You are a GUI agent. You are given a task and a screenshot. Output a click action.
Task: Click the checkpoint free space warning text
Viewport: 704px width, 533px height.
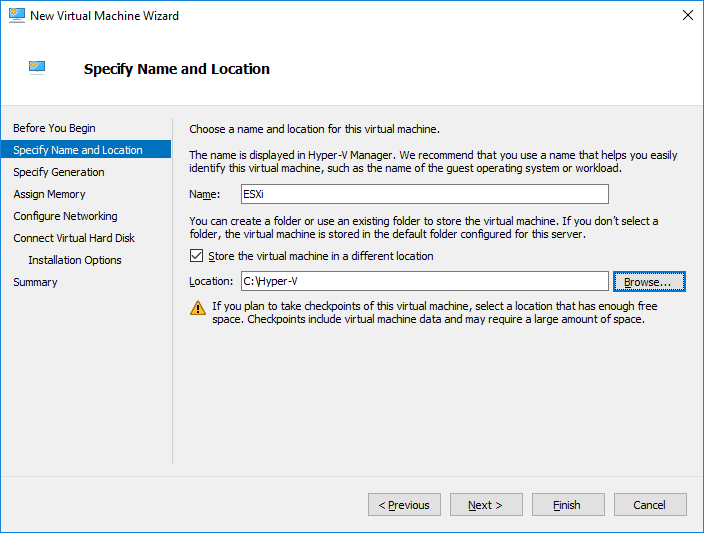point(435,313)
